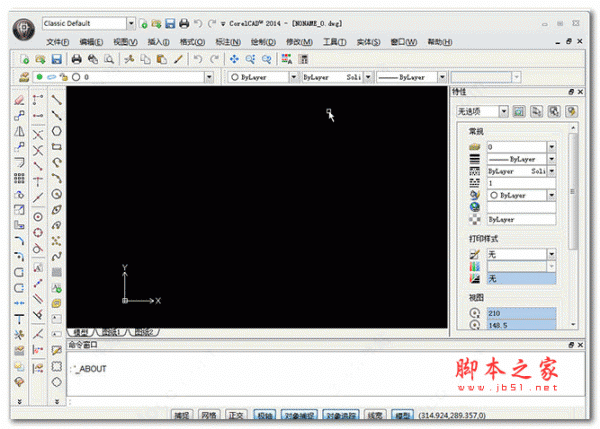
Task: Click the Cut scissors icon
Action: (x=129, y=59)
